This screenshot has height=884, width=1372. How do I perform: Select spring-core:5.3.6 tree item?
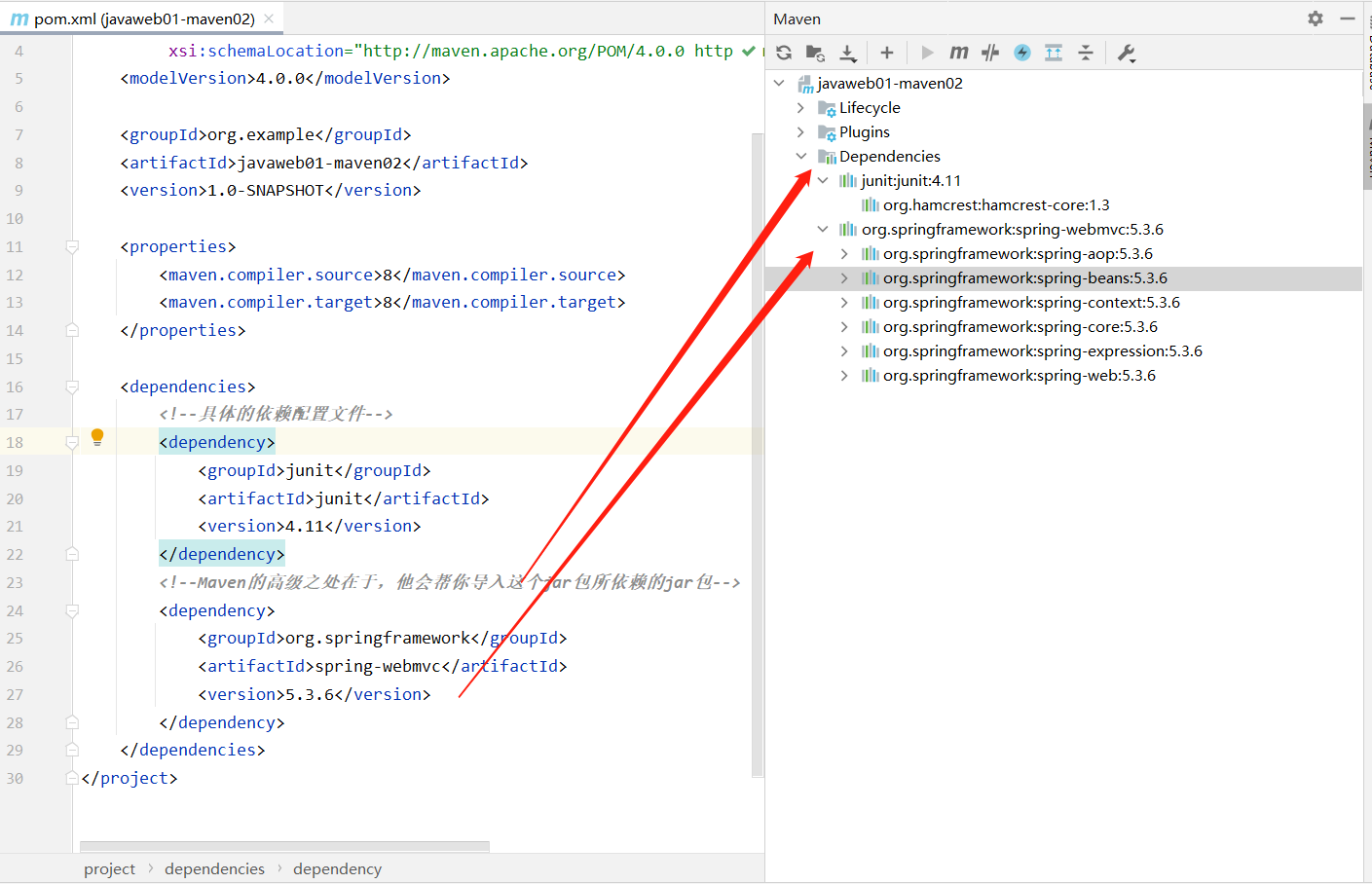[1020, 327]
